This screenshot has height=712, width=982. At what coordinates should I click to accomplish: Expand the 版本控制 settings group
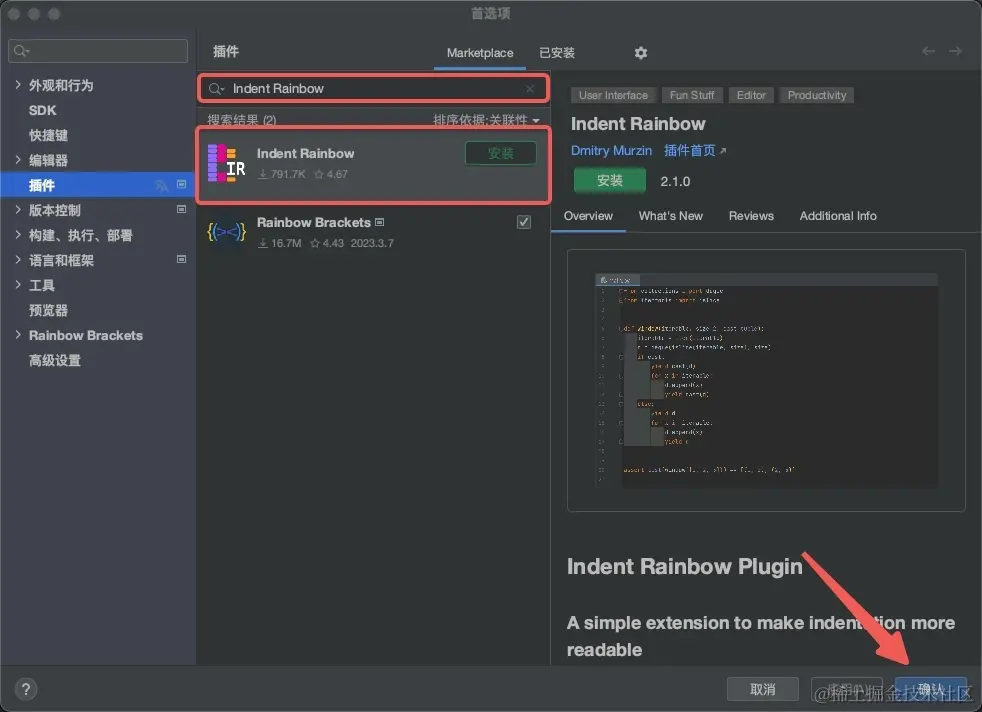(18, 210)
